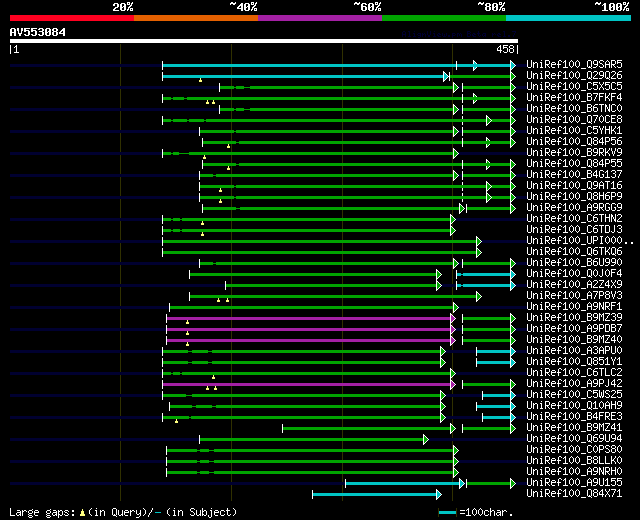Viewport: 640px width, 520px height.
Task: Select hit UniRef100_Q851Y1
Action: pos(574,362)
